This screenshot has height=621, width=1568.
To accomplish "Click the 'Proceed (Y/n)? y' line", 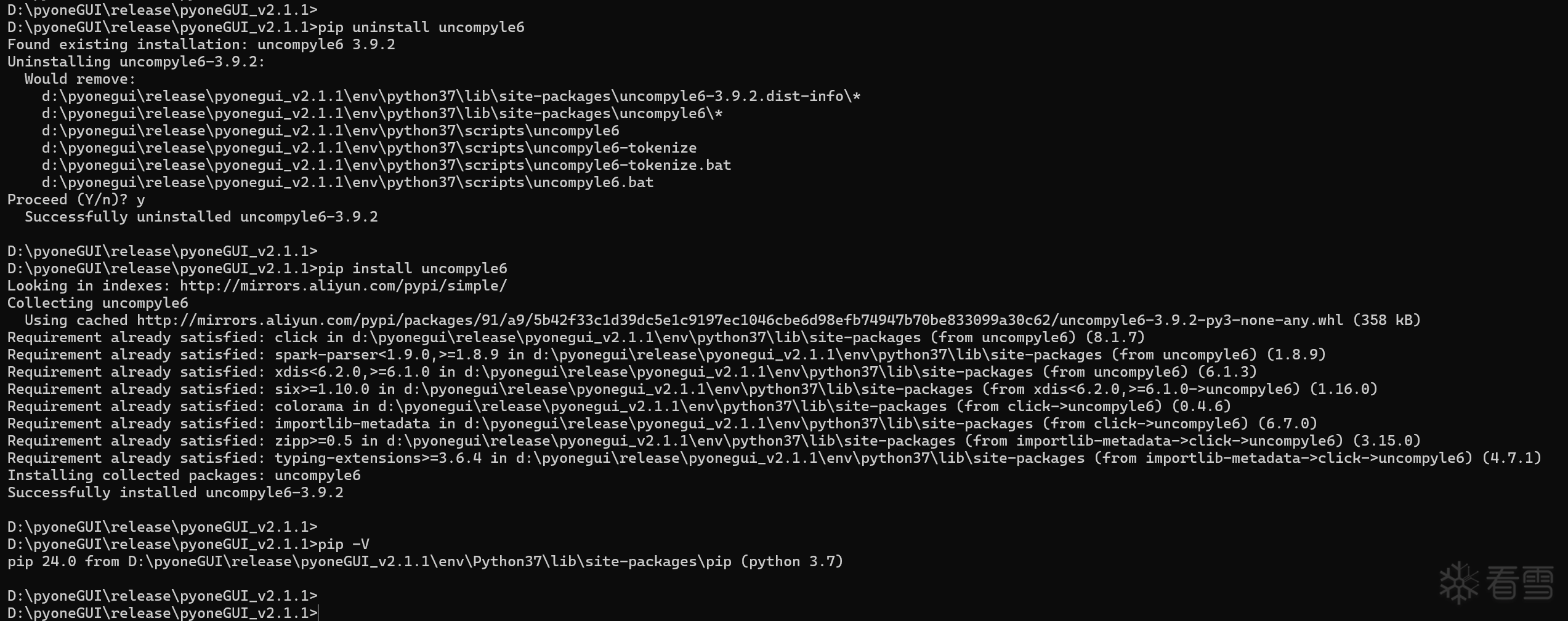I will click(76, 200).
